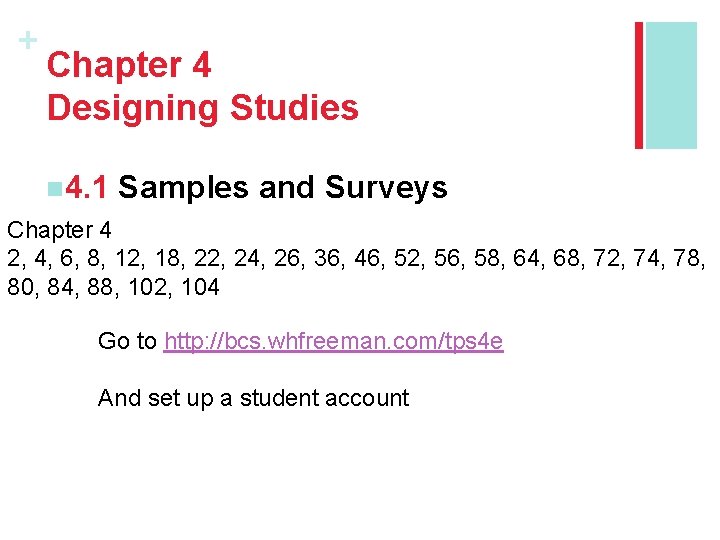
Task: Select the 'Chapter 4' title line
Action: coord(129,66)
